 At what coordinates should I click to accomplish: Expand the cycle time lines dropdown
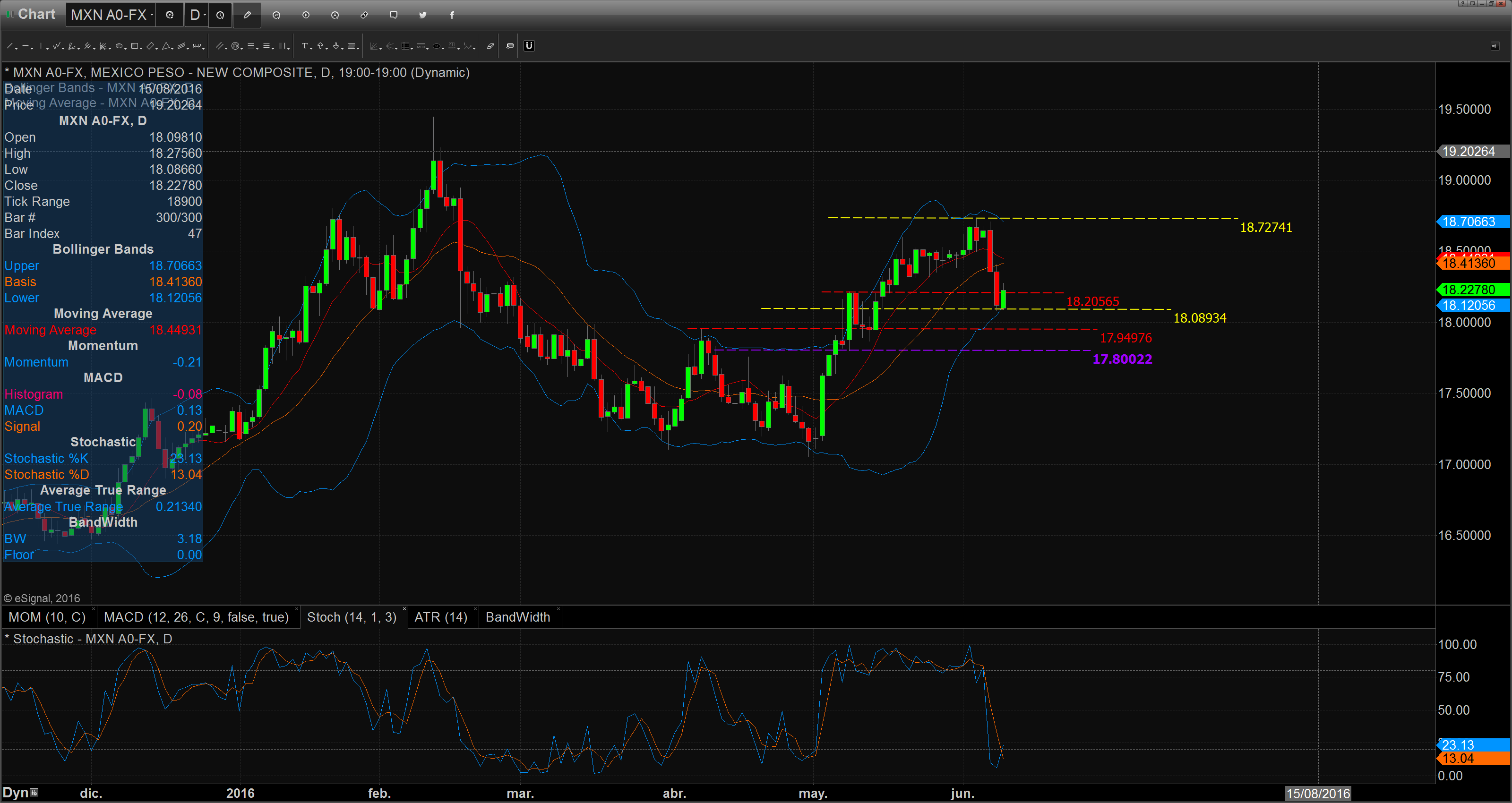pyautogui.click(x=204, y=49)
